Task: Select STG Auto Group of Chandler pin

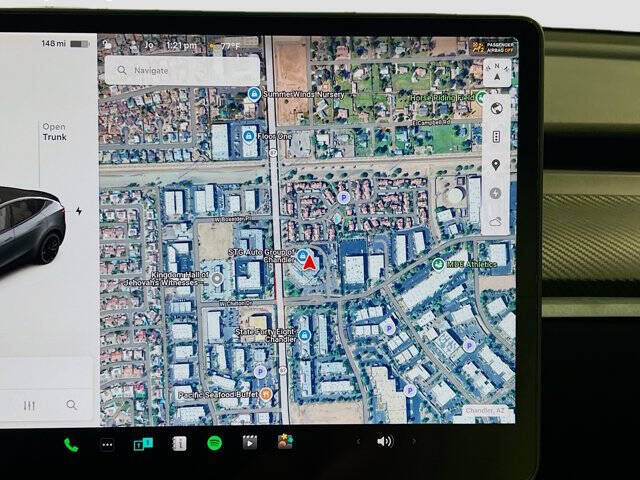Action: 302,256
